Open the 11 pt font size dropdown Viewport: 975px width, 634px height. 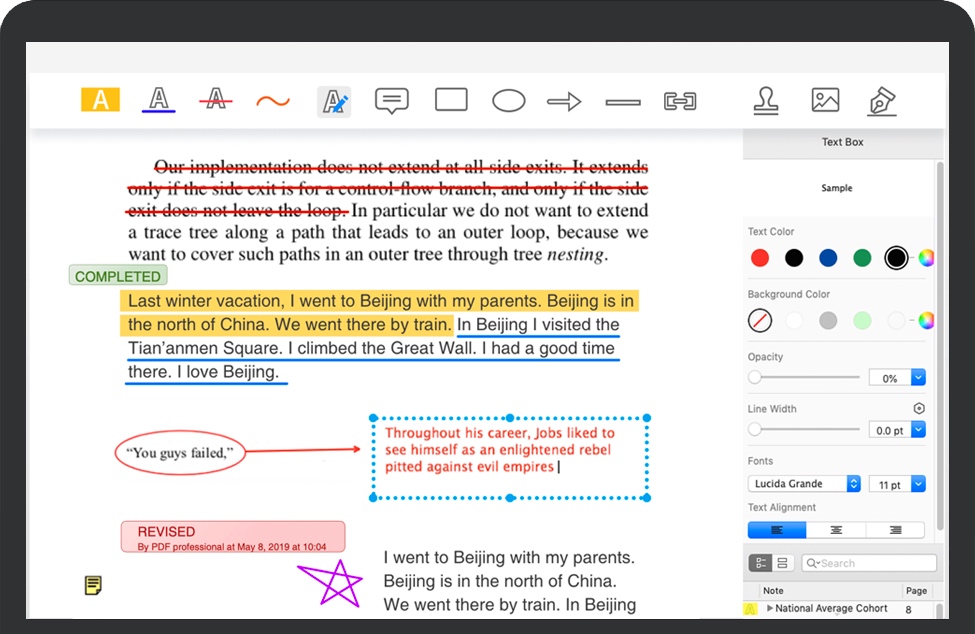tap(897, 483)
